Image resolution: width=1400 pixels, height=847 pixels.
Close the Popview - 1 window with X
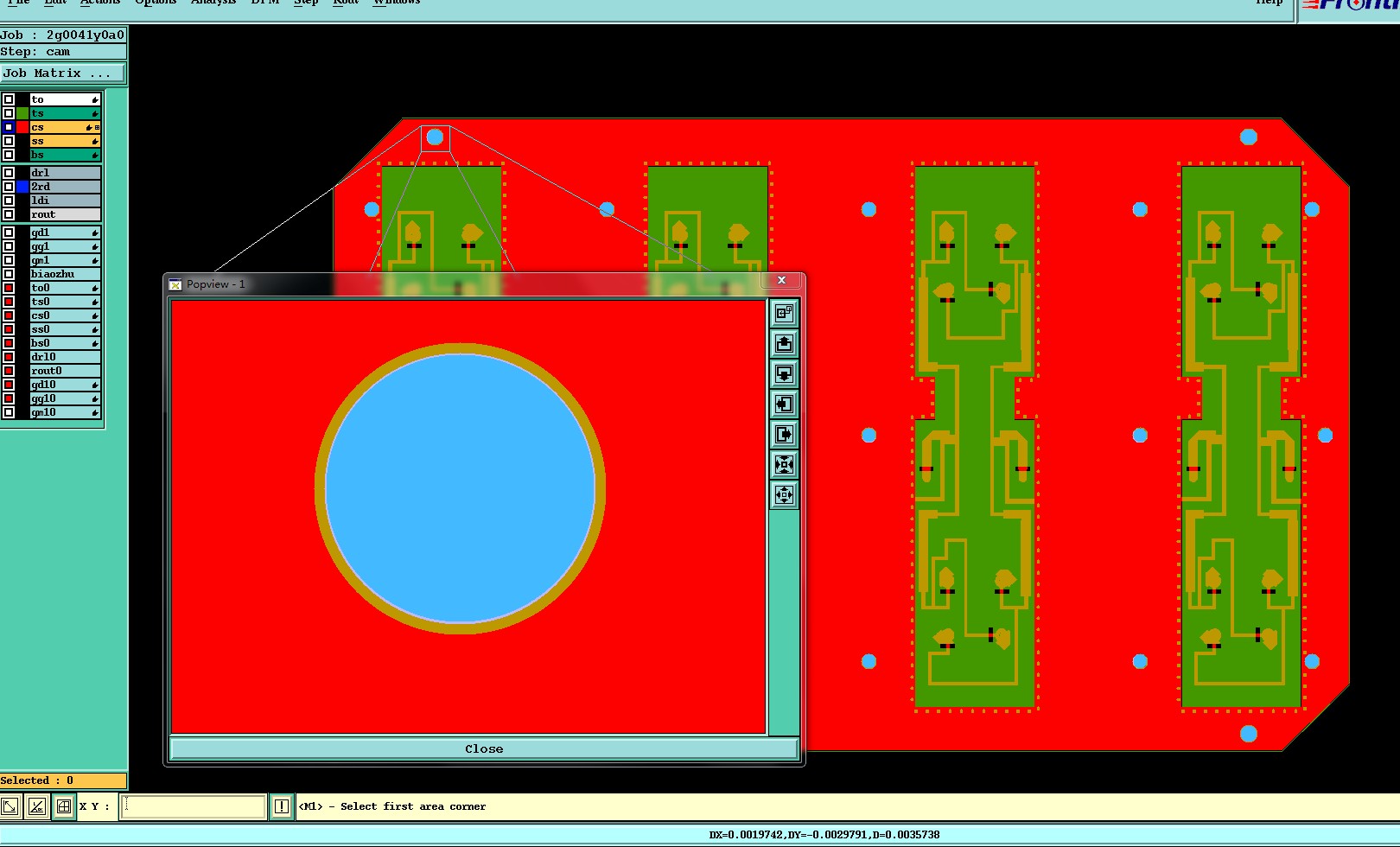(x=781, y=280)
